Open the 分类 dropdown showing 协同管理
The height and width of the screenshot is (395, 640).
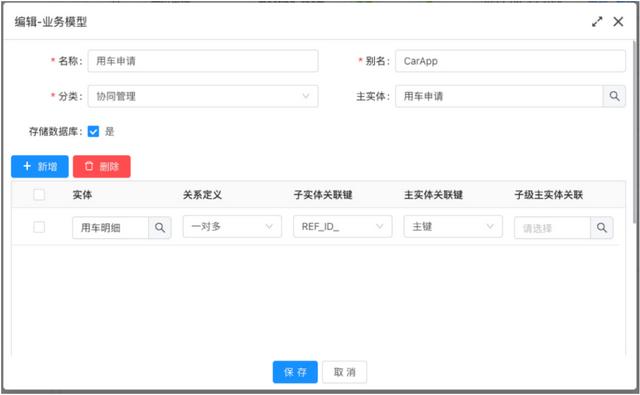(203, 96)
